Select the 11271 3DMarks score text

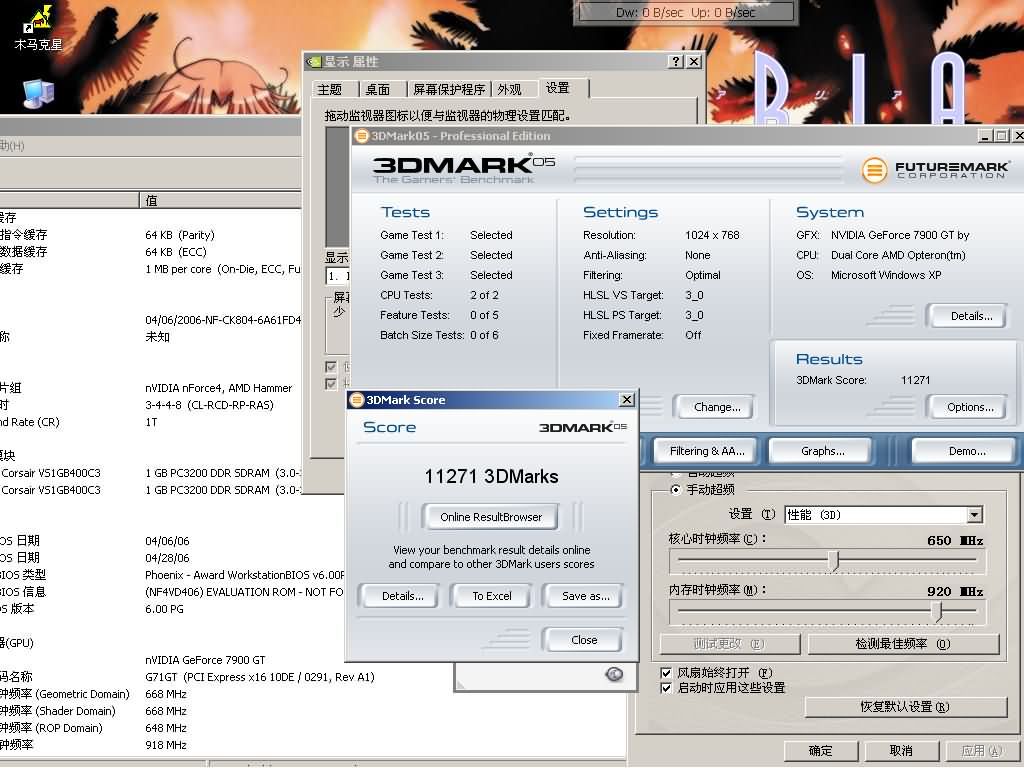click(x=491, y=477)
